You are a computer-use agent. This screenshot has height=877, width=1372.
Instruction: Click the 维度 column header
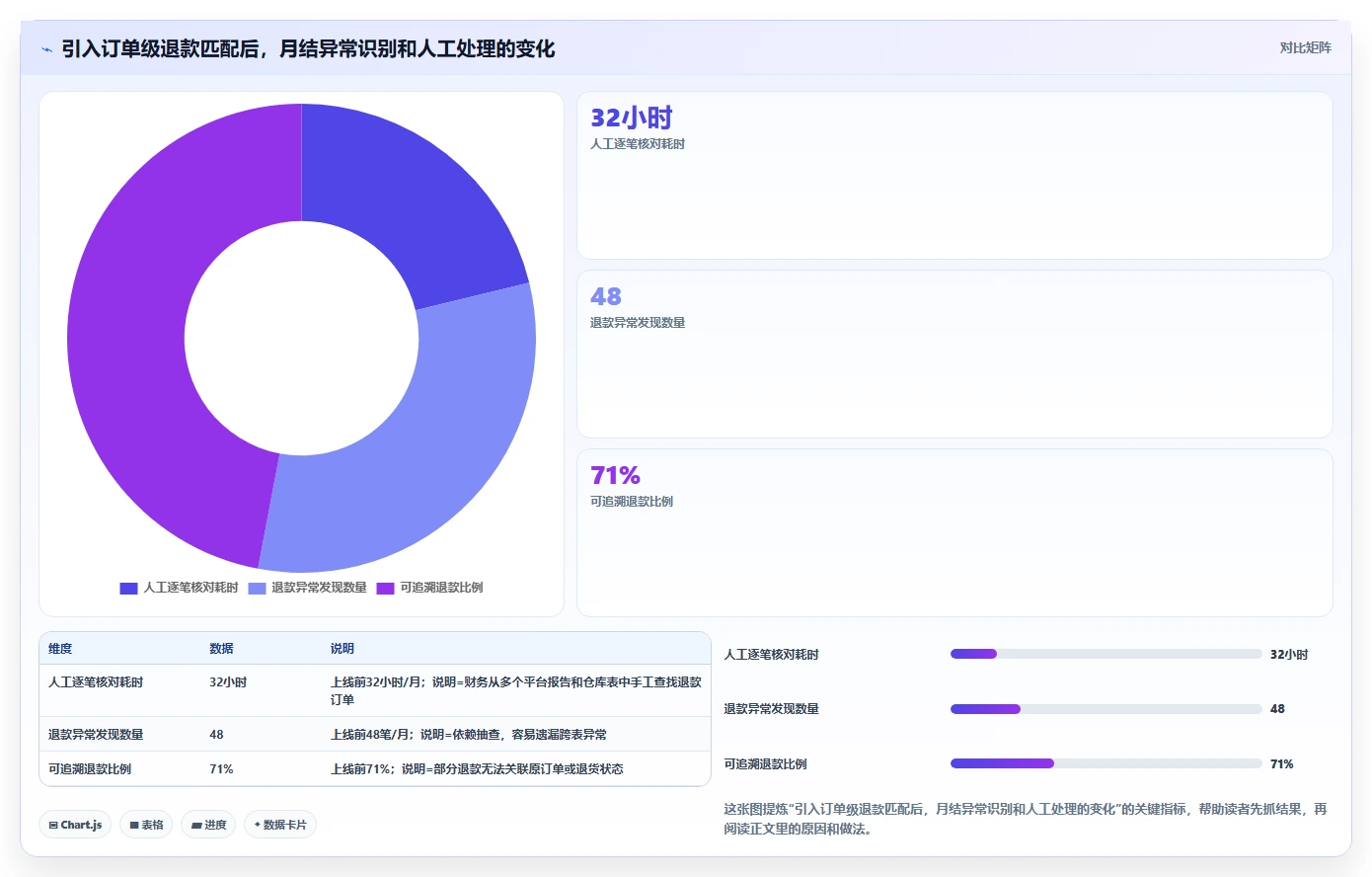click(60, 649)
